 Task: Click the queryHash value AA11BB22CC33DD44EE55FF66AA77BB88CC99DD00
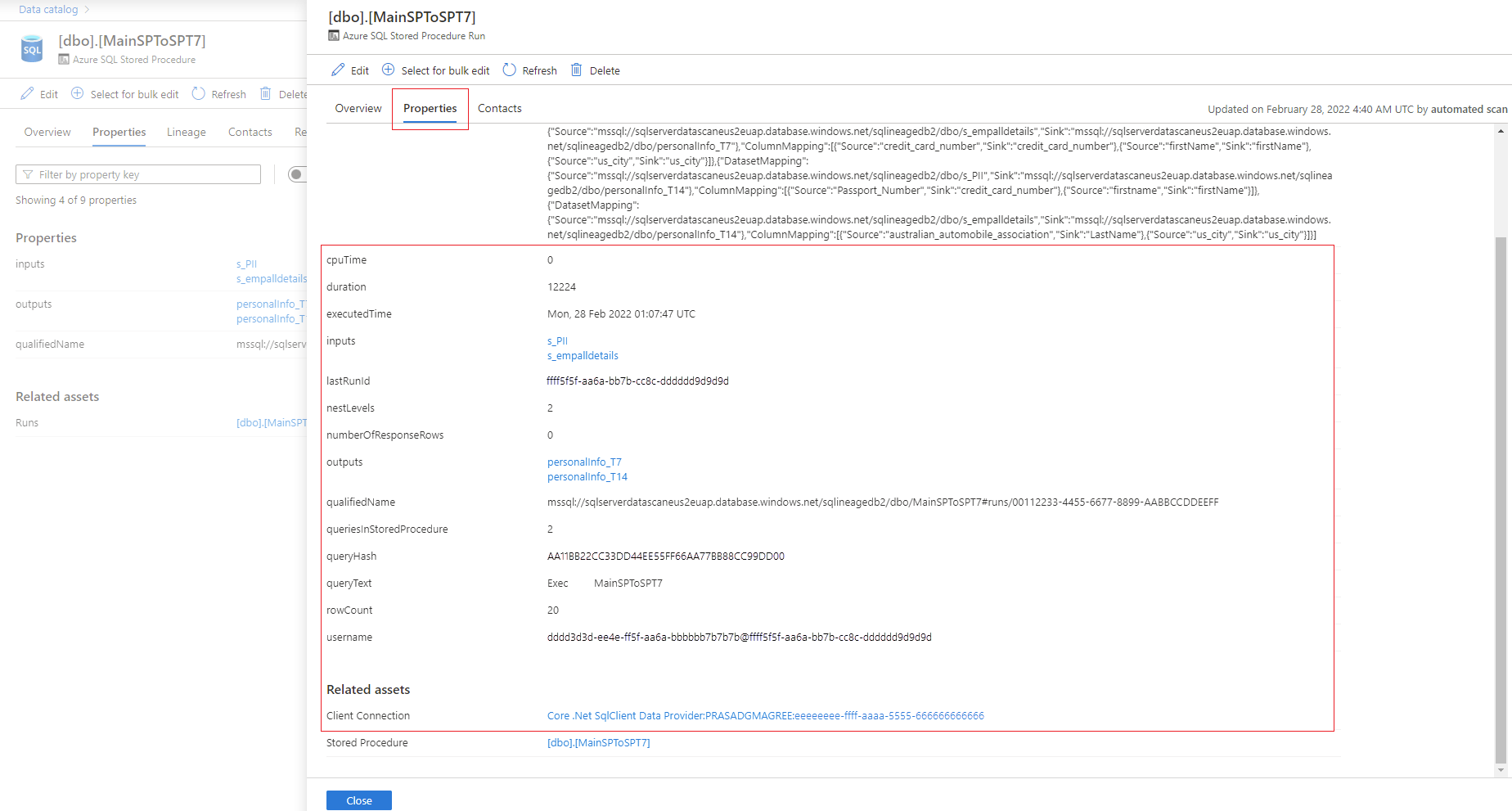666,556
